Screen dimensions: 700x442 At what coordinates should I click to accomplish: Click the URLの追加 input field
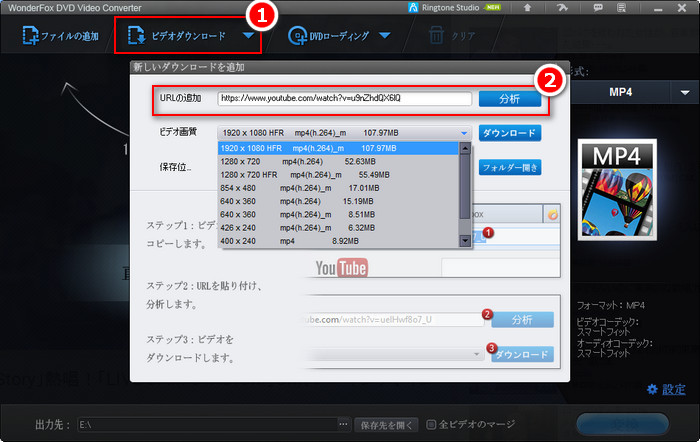pyautogui.click(x=343, y=99)
